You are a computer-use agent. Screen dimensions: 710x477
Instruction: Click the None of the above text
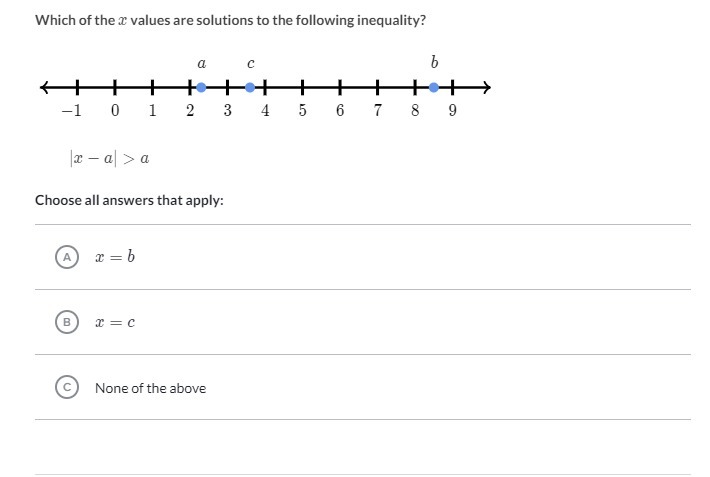tap(150, 388)
